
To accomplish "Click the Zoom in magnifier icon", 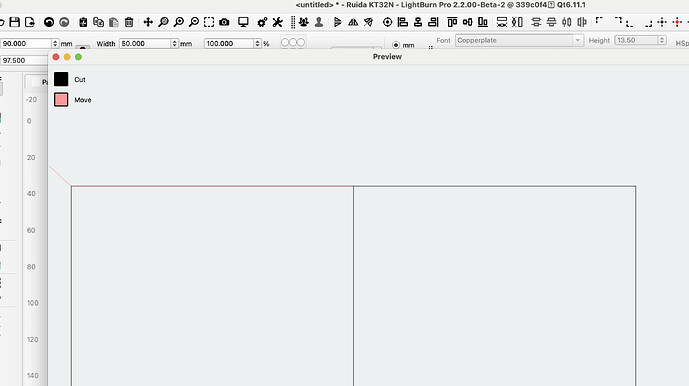I will click(x=179, y=22).
